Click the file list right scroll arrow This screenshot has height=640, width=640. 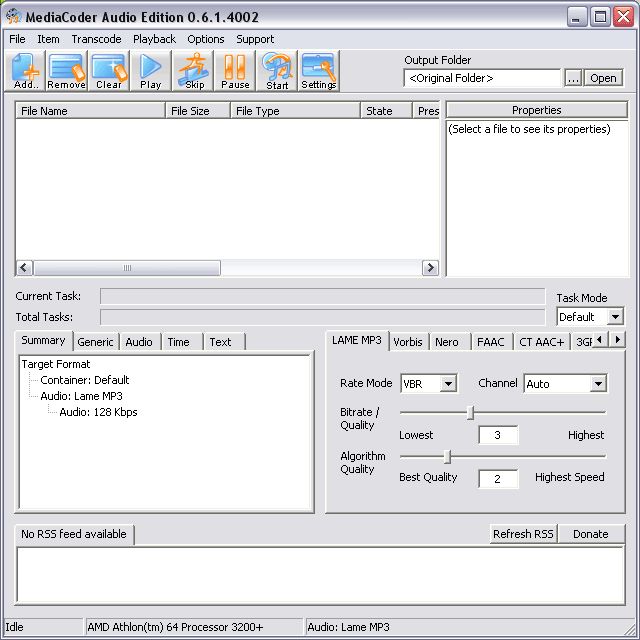coord(430,268)
